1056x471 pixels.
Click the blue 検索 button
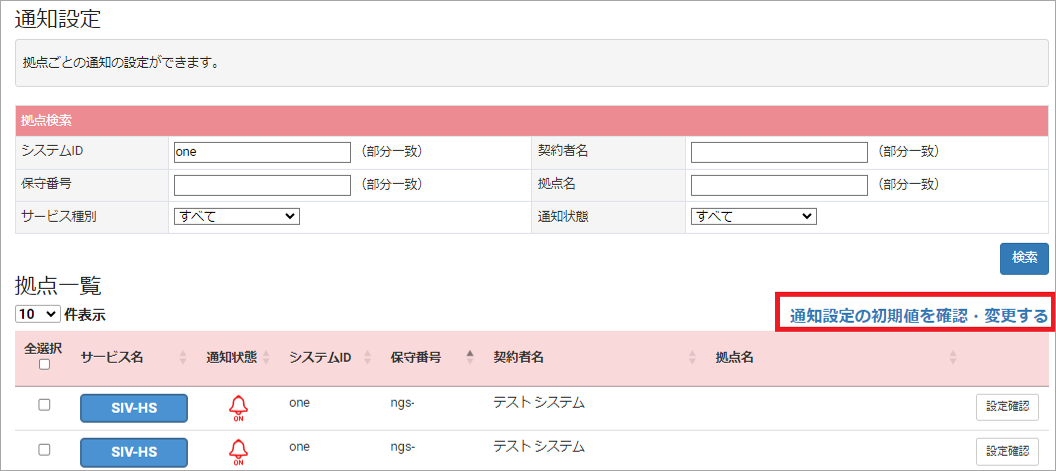pyautogui.click(x=1024, y=259)
